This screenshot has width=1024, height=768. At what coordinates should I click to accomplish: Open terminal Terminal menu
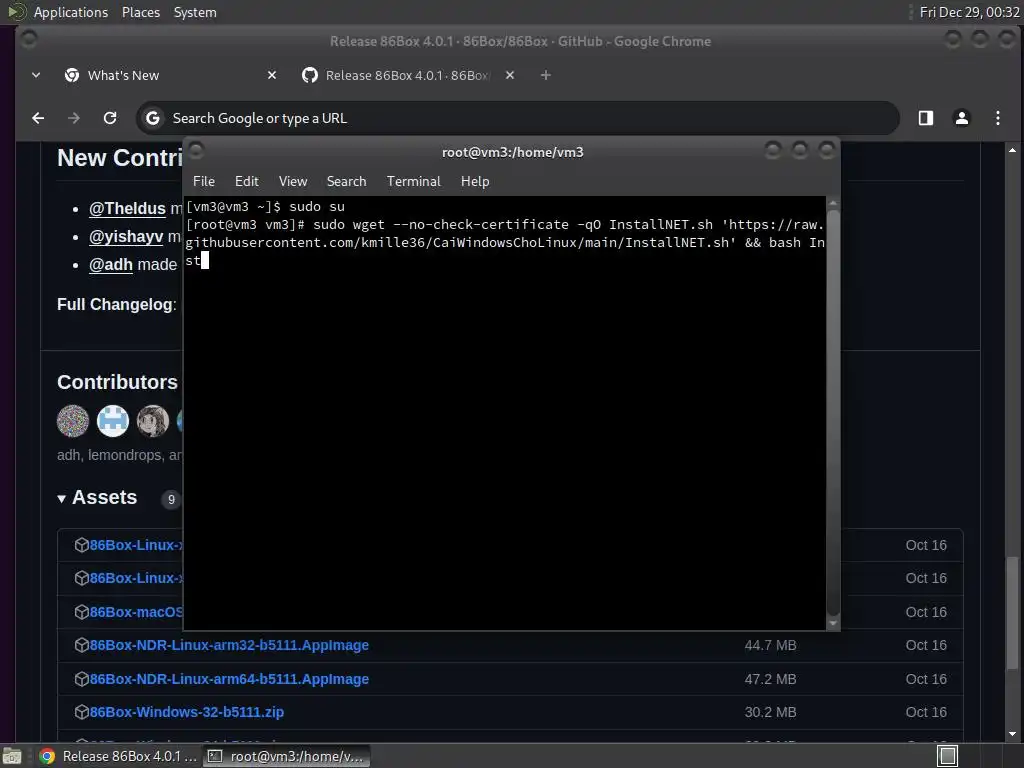[x=413, y=182]
